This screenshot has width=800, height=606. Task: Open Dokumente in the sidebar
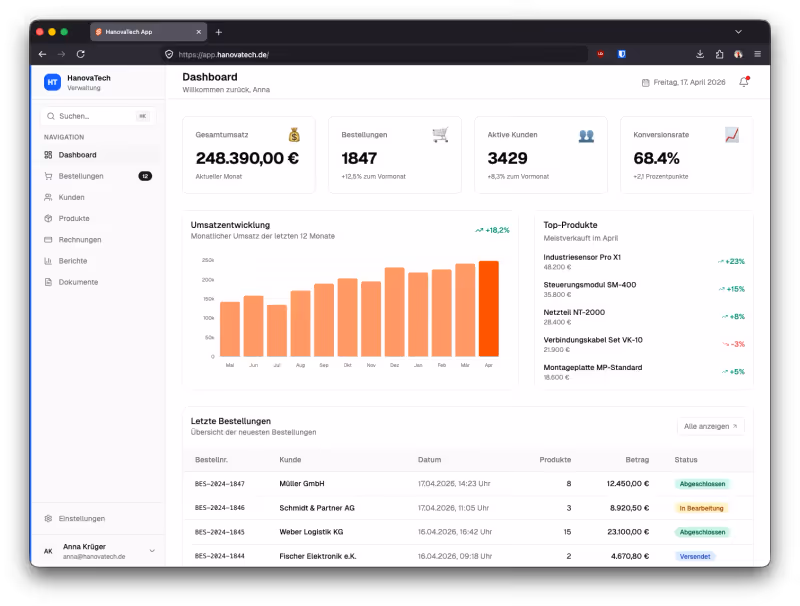[x=99, y=282]
